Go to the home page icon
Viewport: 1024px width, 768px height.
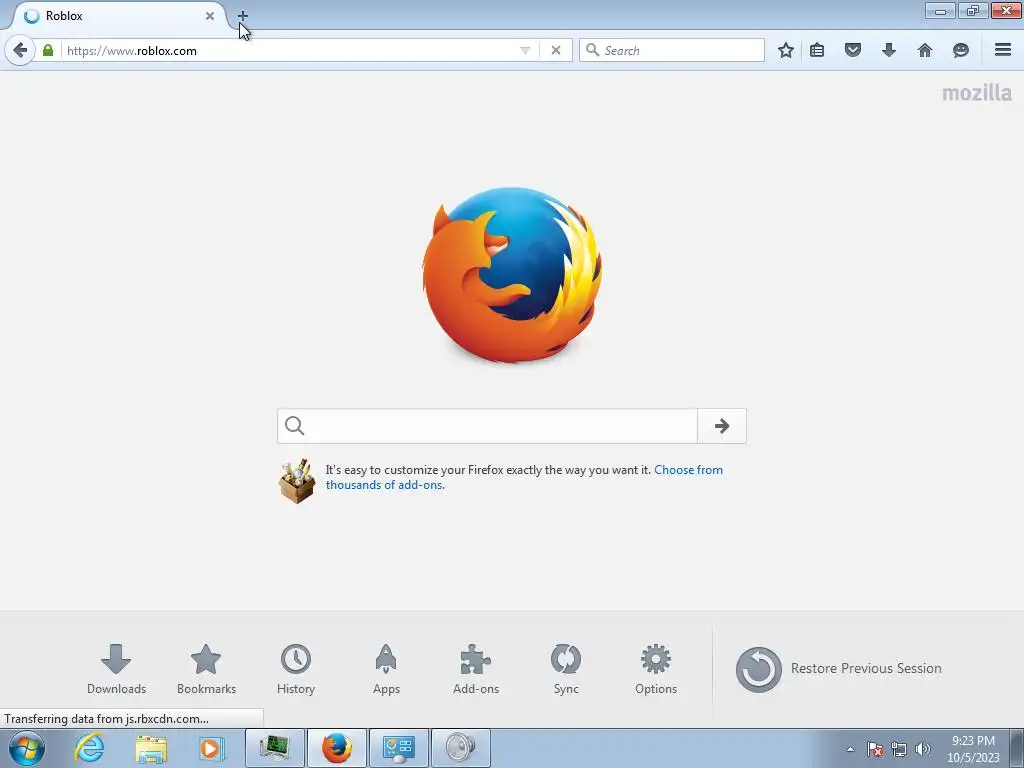pyautogui.click(x=925, y=50)
